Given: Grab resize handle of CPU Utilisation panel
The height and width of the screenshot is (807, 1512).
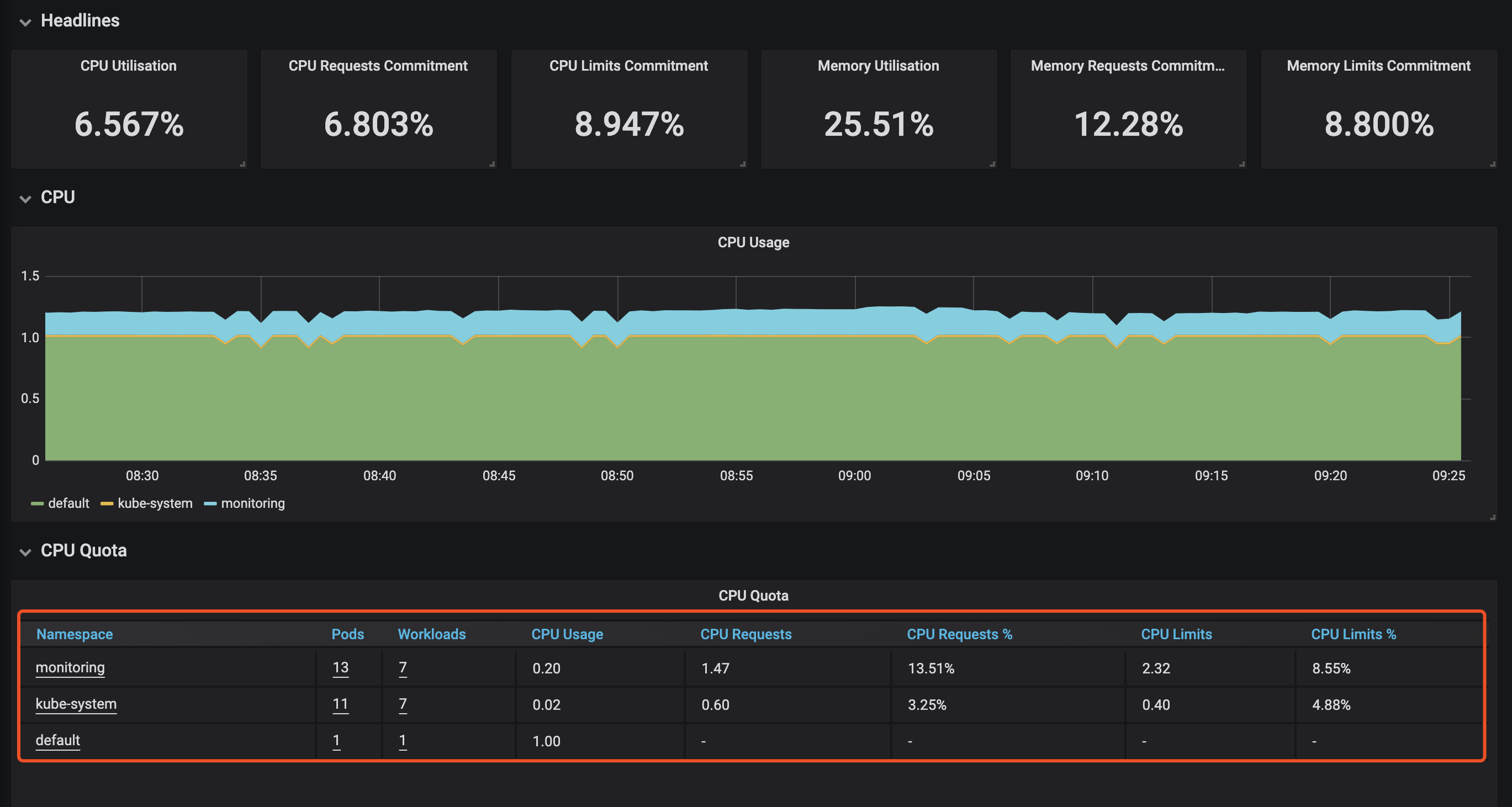Looking at the screenshot, I should 242,164.
